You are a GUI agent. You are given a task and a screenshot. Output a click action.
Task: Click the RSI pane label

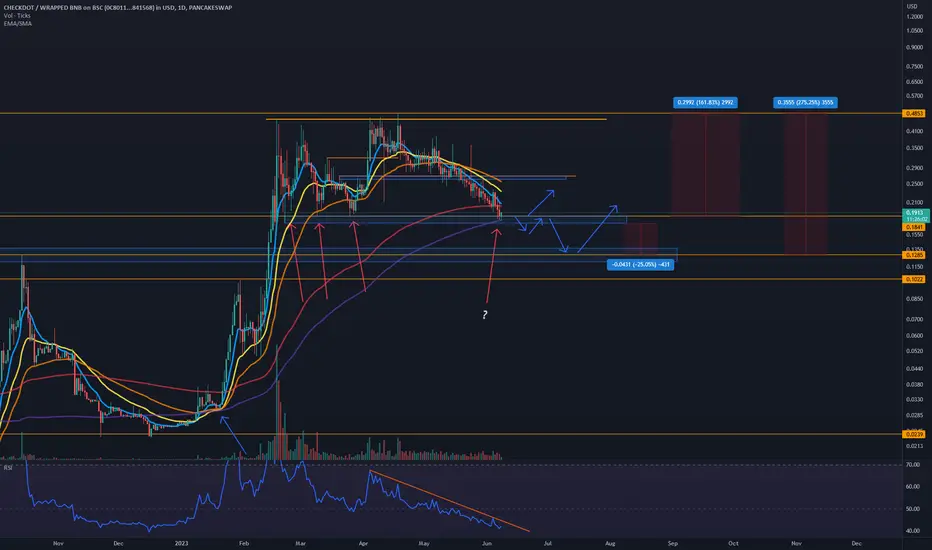click(x=8, y=468)
